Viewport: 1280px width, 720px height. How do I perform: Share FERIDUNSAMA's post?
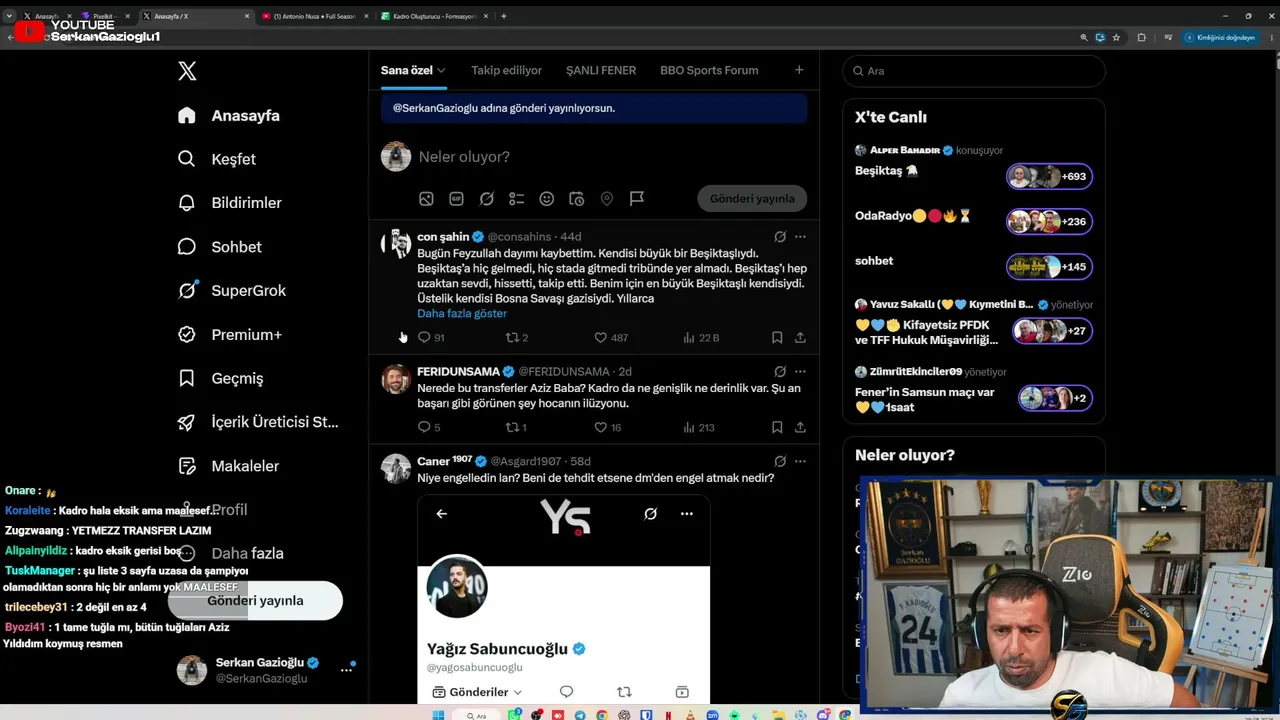click(x=800, y=427)
